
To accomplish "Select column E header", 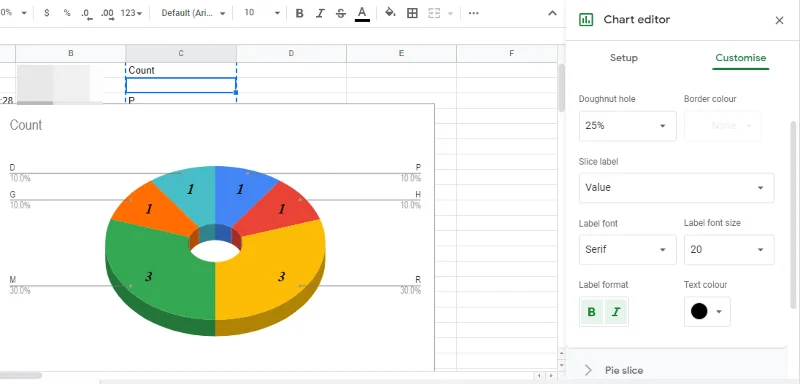I will coord(402,53).
